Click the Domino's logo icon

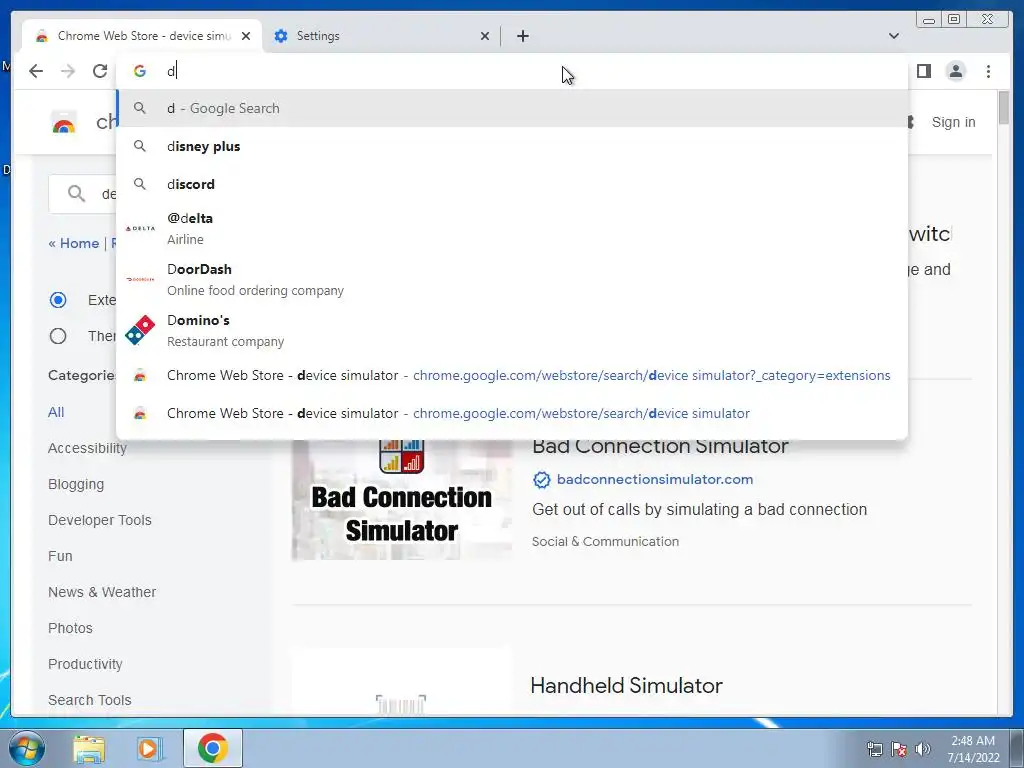coord(140,330)
